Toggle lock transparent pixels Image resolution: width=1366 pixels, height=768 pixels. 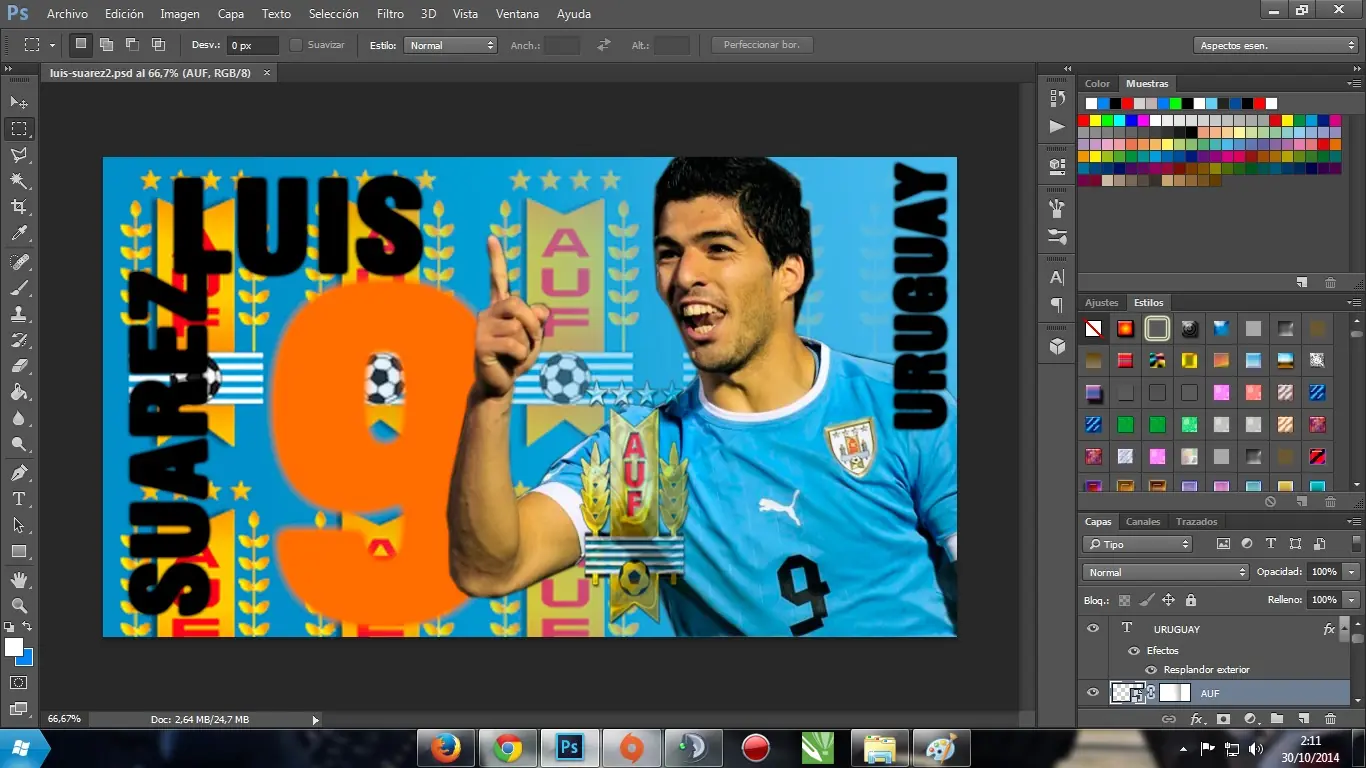coord(1124,600)
